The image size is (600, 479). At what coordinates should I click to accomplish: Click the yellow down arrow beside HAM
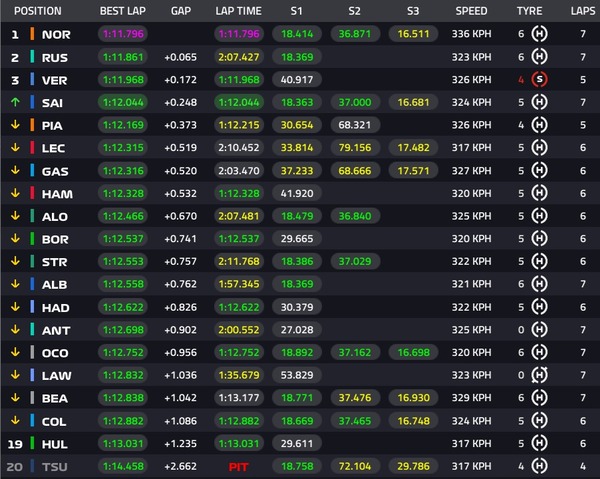click(15, 193)
